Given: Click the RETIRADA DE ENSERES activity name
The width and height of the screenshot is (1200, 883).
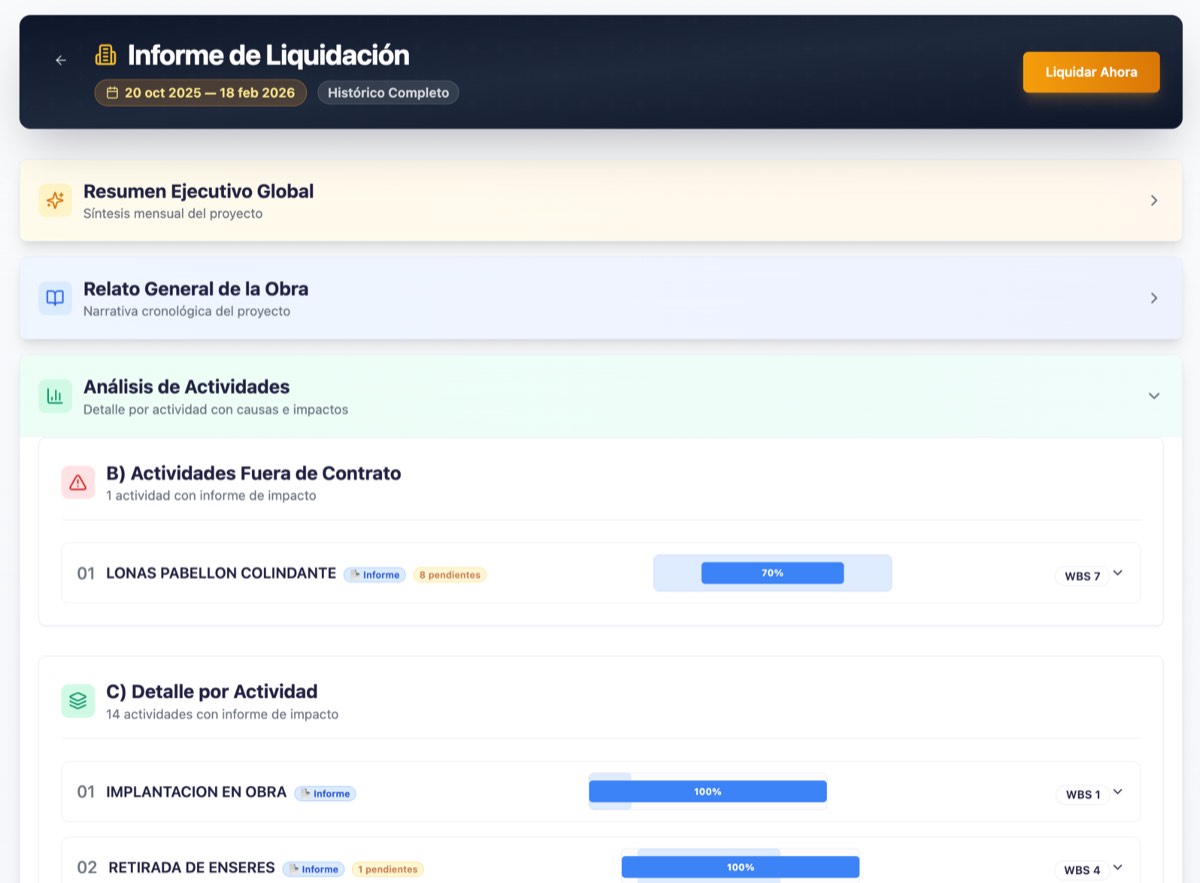Looking at the screenshot, I should pyautogui.click(x=191, y=867).
